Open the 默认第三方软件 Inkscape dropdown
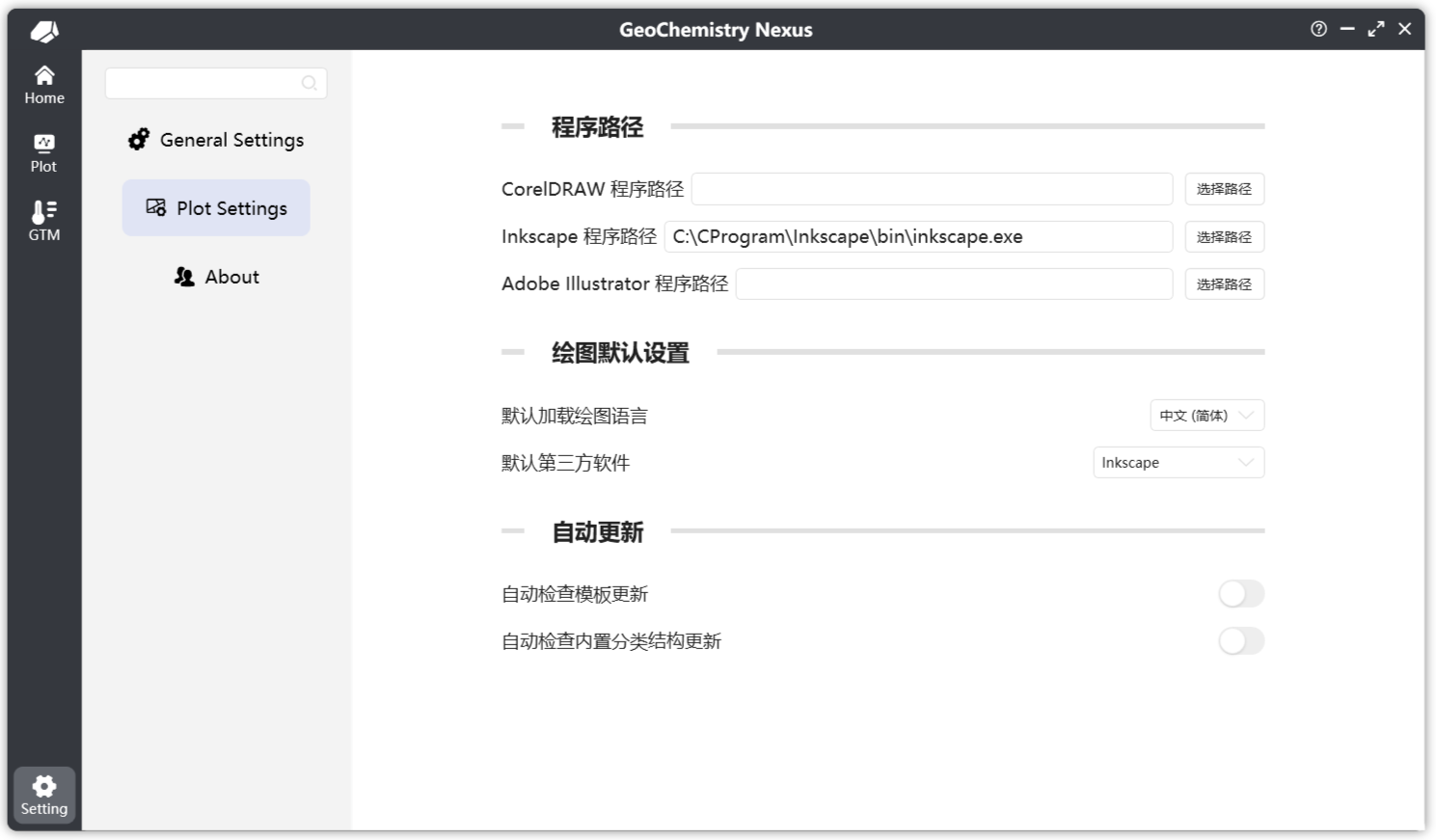 pyautogui.click(x=1178, y=463)
